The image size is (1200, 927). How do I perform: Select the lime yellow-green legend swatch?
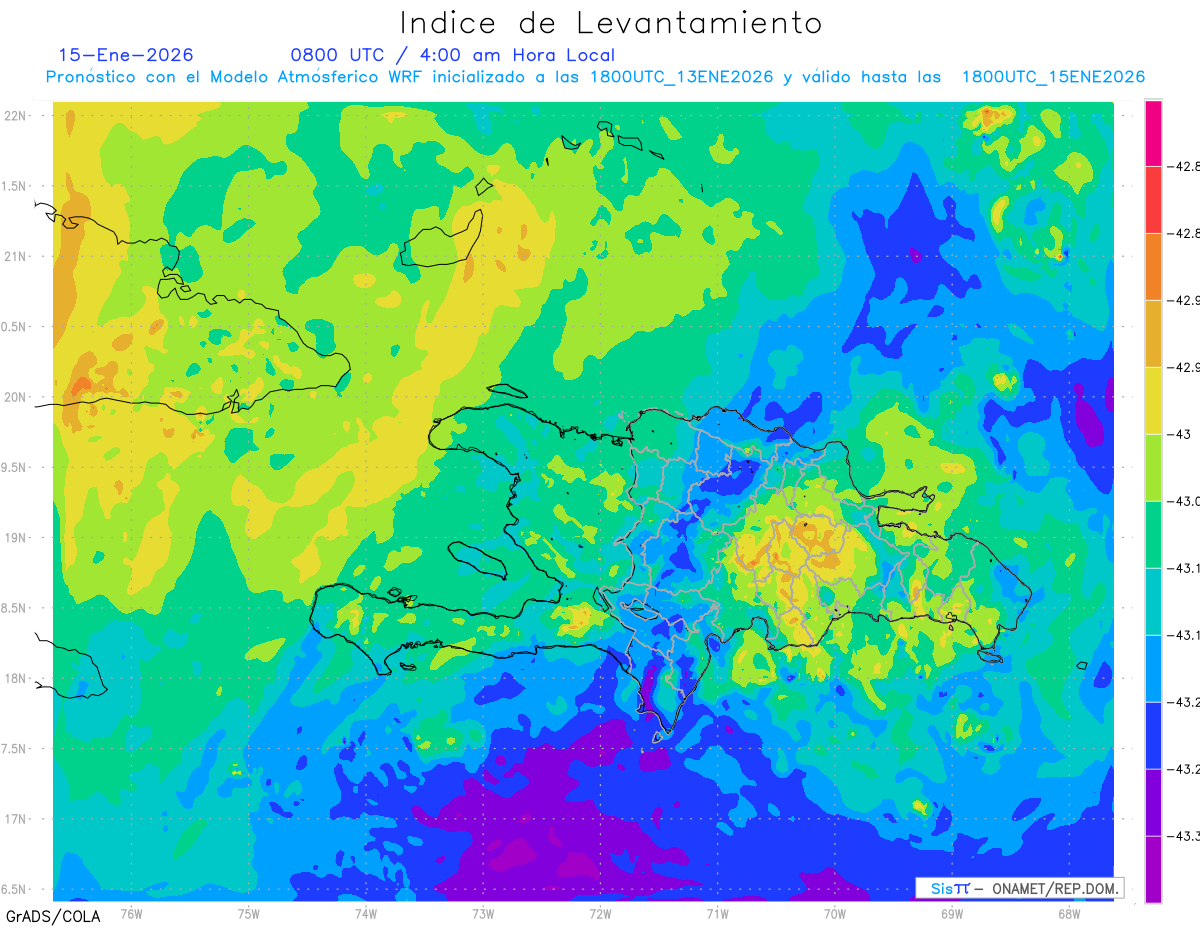(x=1153, y=468)
